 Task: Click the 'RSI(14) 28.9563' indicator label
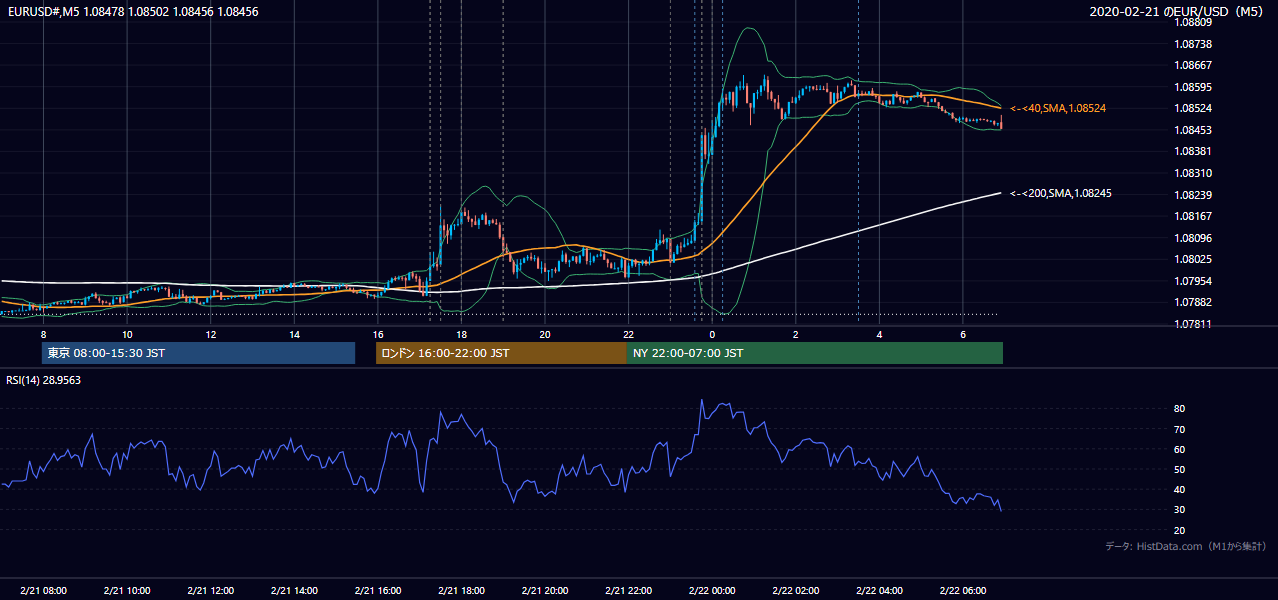pos(44,380)
